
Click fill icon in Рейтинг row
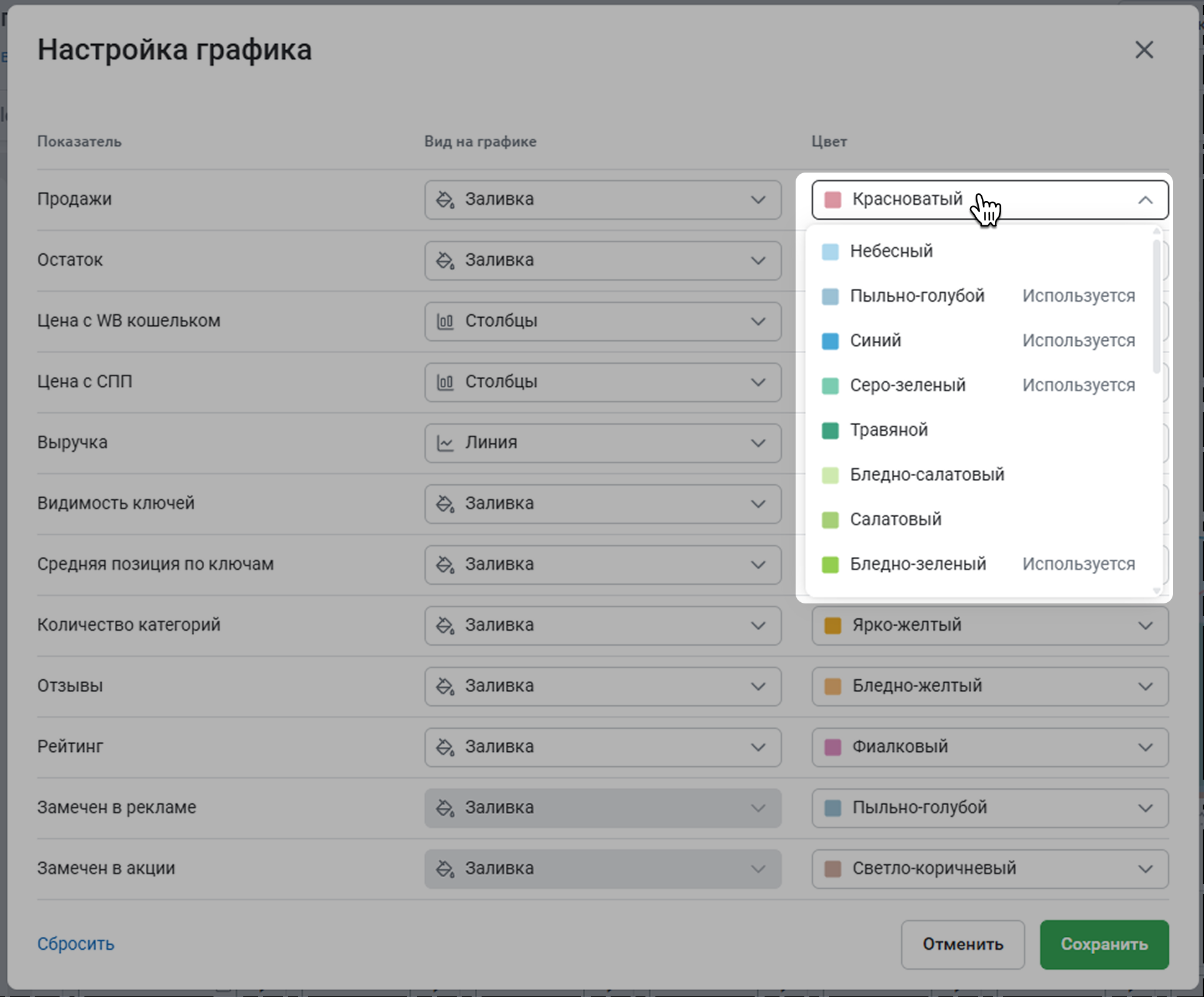(445, 747)
